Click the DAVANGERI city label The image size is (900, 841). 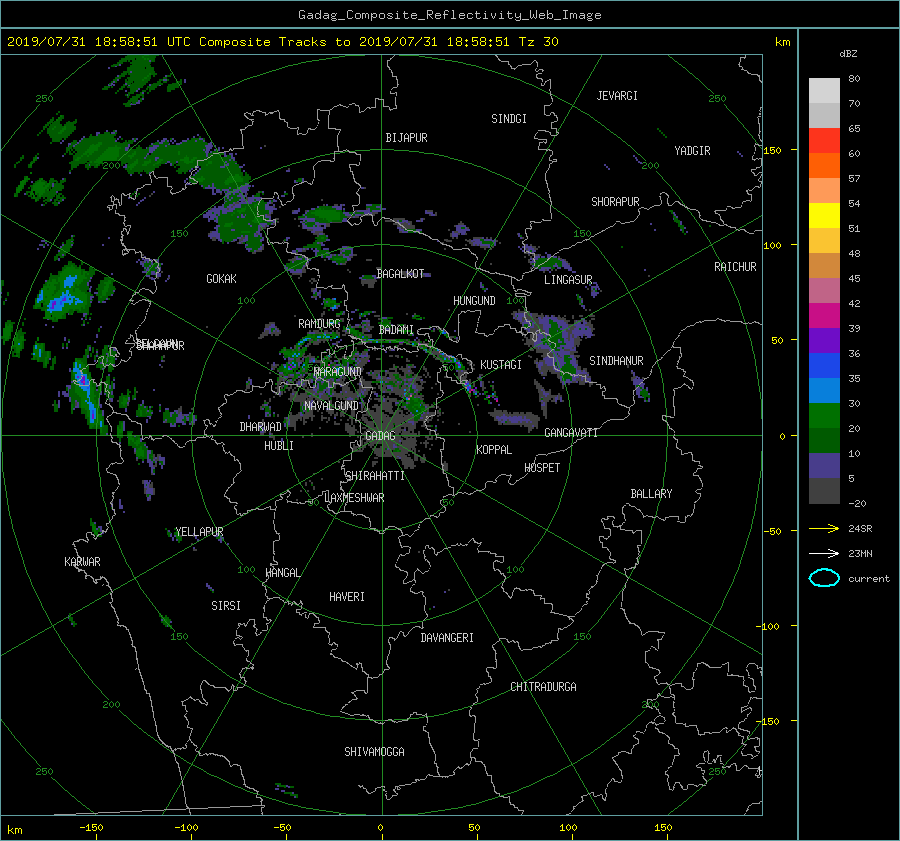click(447, 638)
